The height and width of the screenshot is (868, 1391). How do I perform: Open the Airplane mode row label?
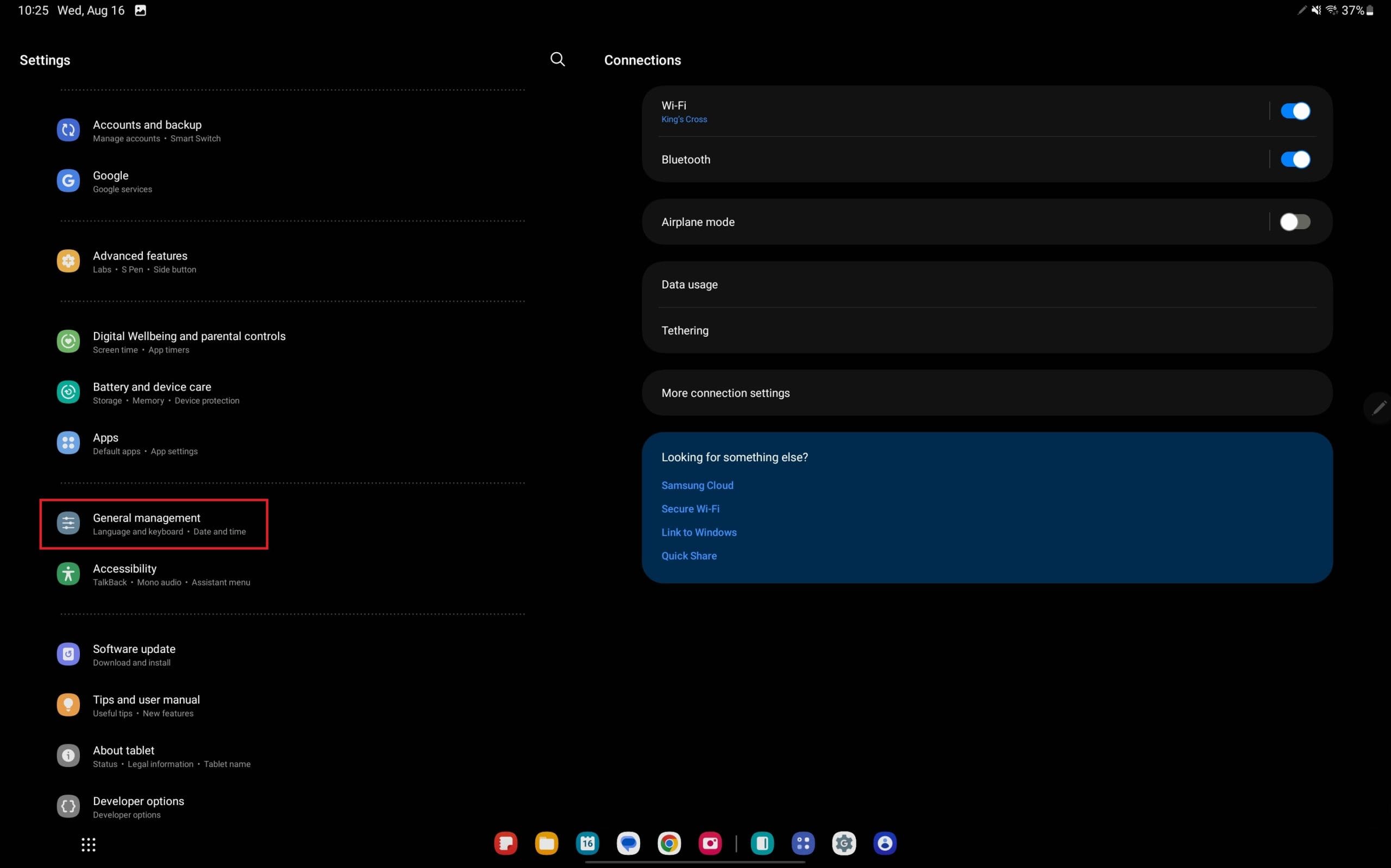coord(698,222)
